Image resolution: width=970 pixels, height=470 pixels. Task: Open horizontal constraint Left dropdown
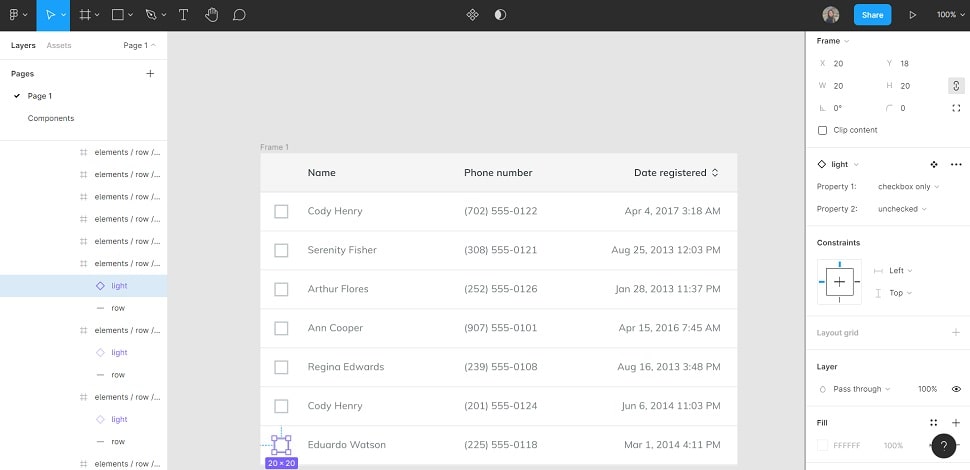pos(900,271)
